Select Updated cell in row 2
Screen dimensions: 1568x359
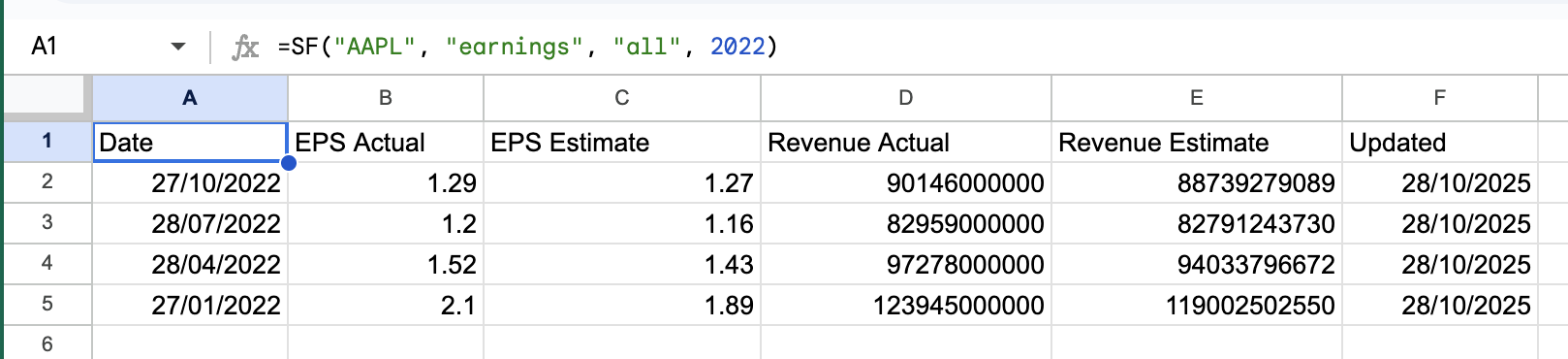(x=1440, y=182)
